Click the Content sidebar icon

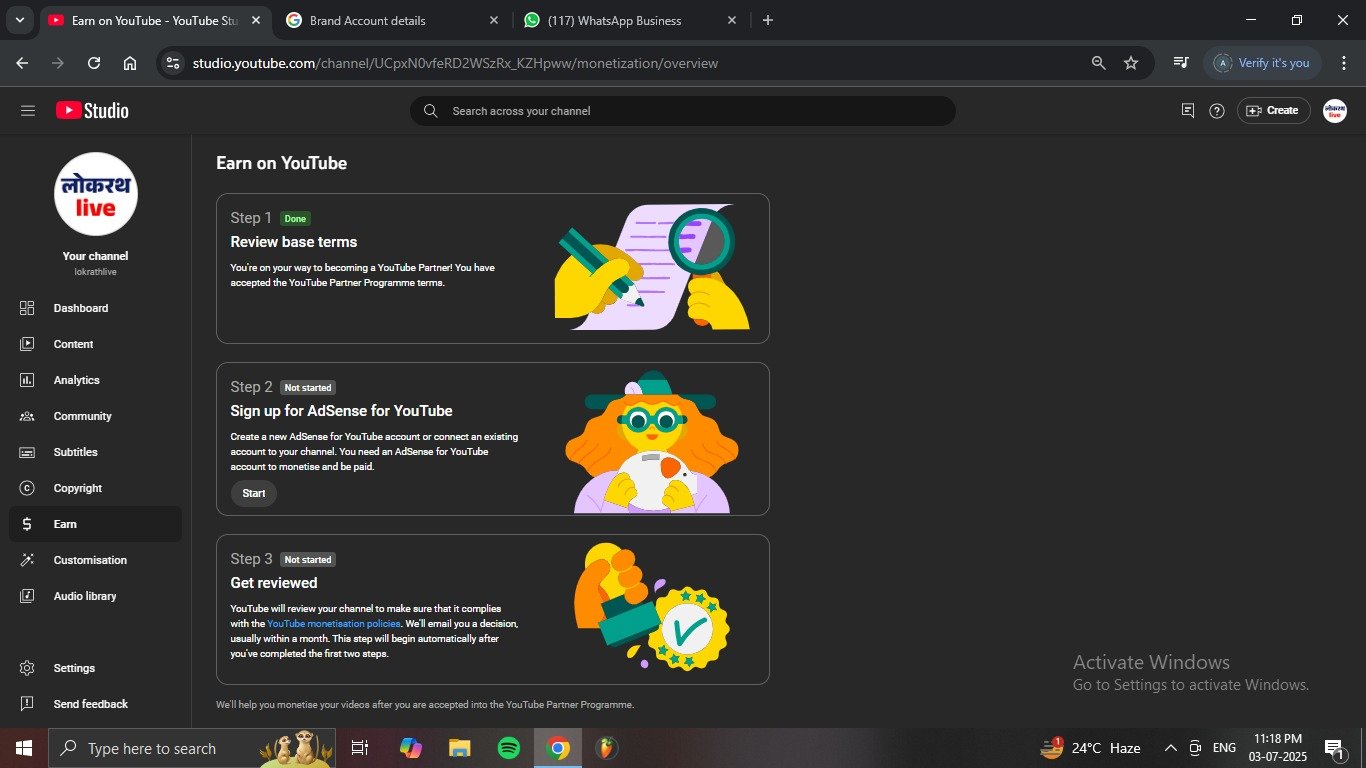tap(27, 344)
